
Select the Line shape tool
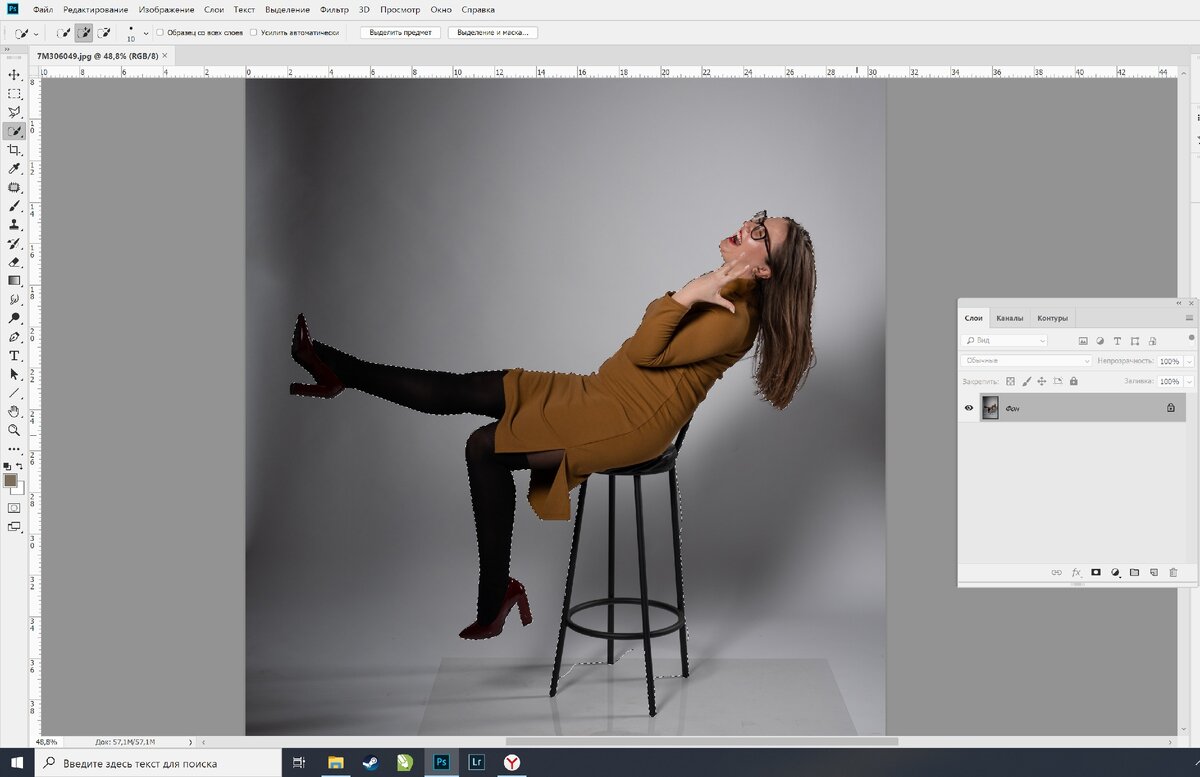pyautogui.click(x=14, y=393)
